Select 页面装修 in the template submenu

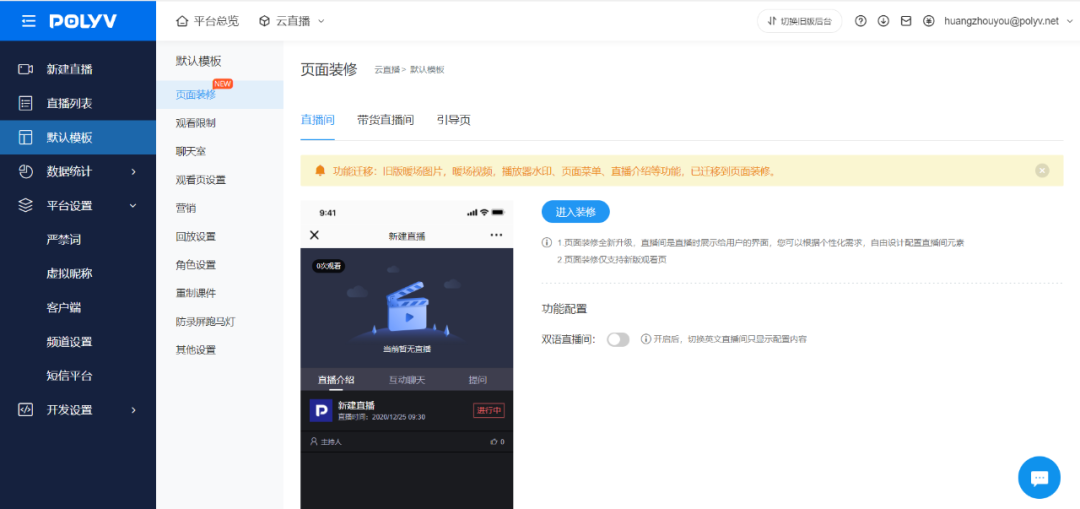click(x=196, y=95)
